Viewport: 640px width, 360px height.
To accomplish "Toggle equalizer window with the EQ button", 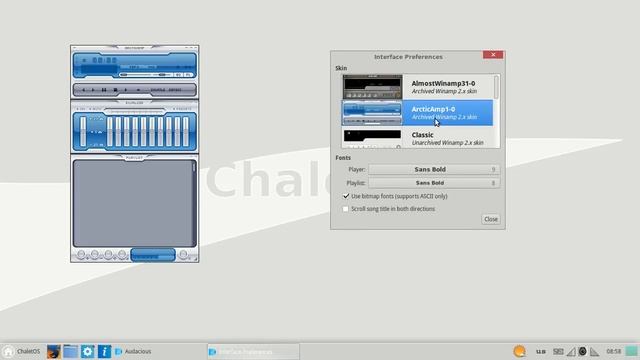I will pyautogui.click(x=178, y=75).
